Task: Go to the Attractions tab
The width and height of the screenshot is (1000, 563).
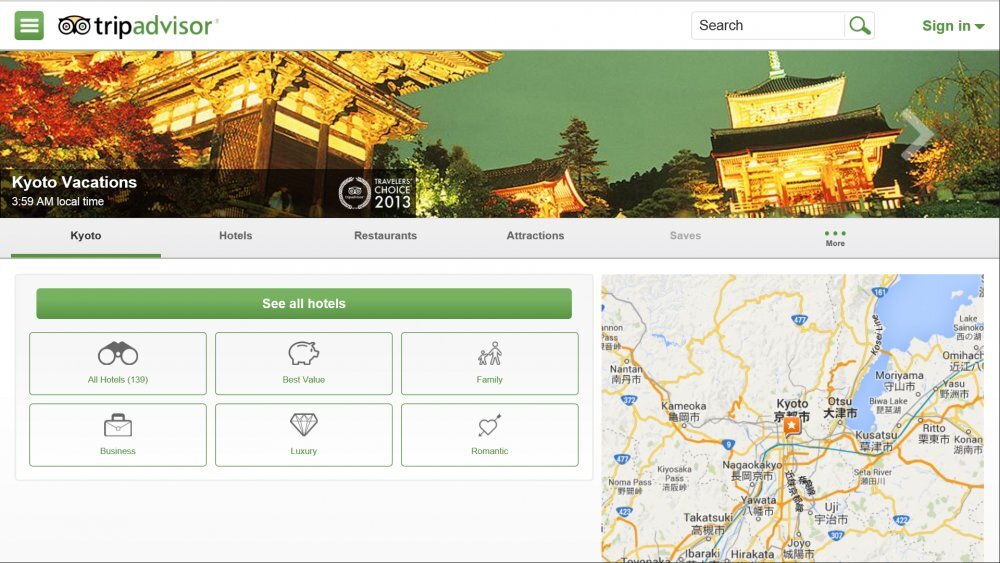Action: pyautogui.click(x=535, y=236)
